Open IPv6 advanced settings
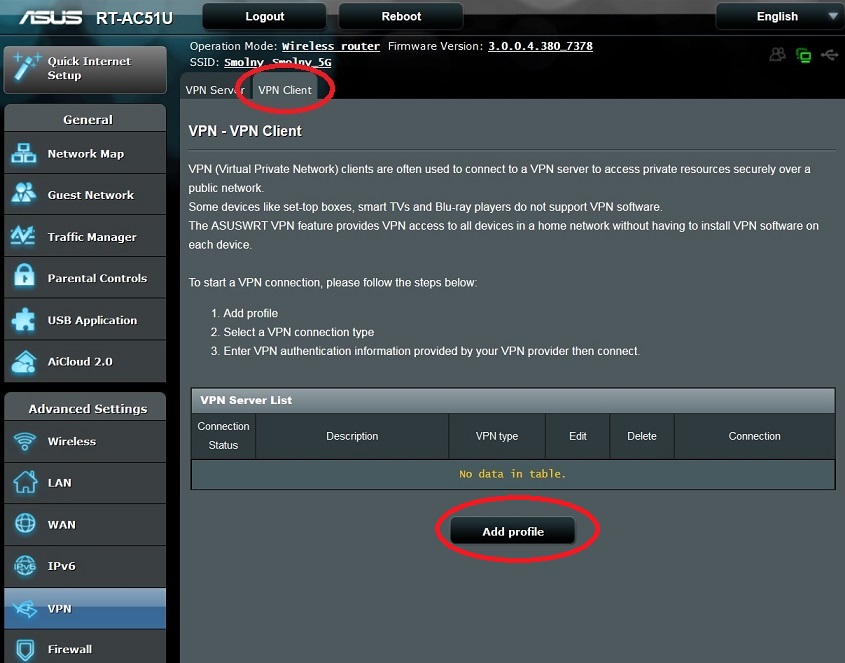The width and height of the screenshot is (845, 663). (x=85, y=566)
